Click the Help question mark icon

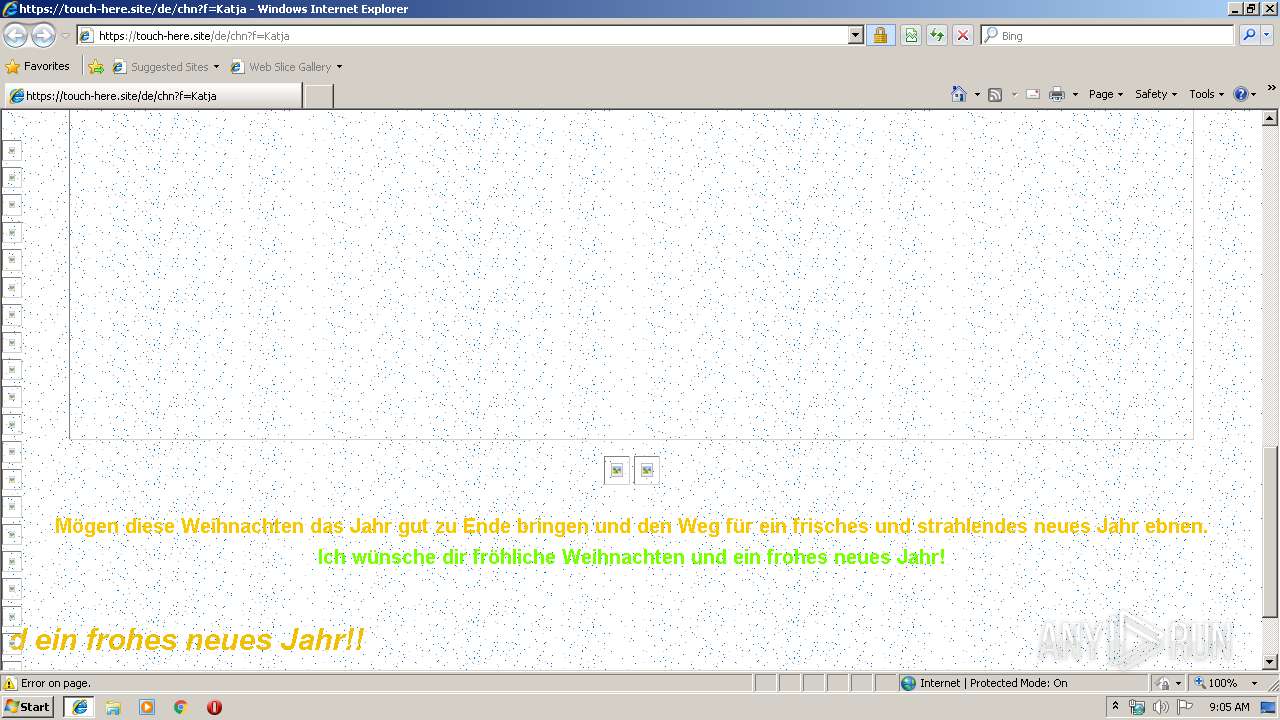pos(1241,94)
